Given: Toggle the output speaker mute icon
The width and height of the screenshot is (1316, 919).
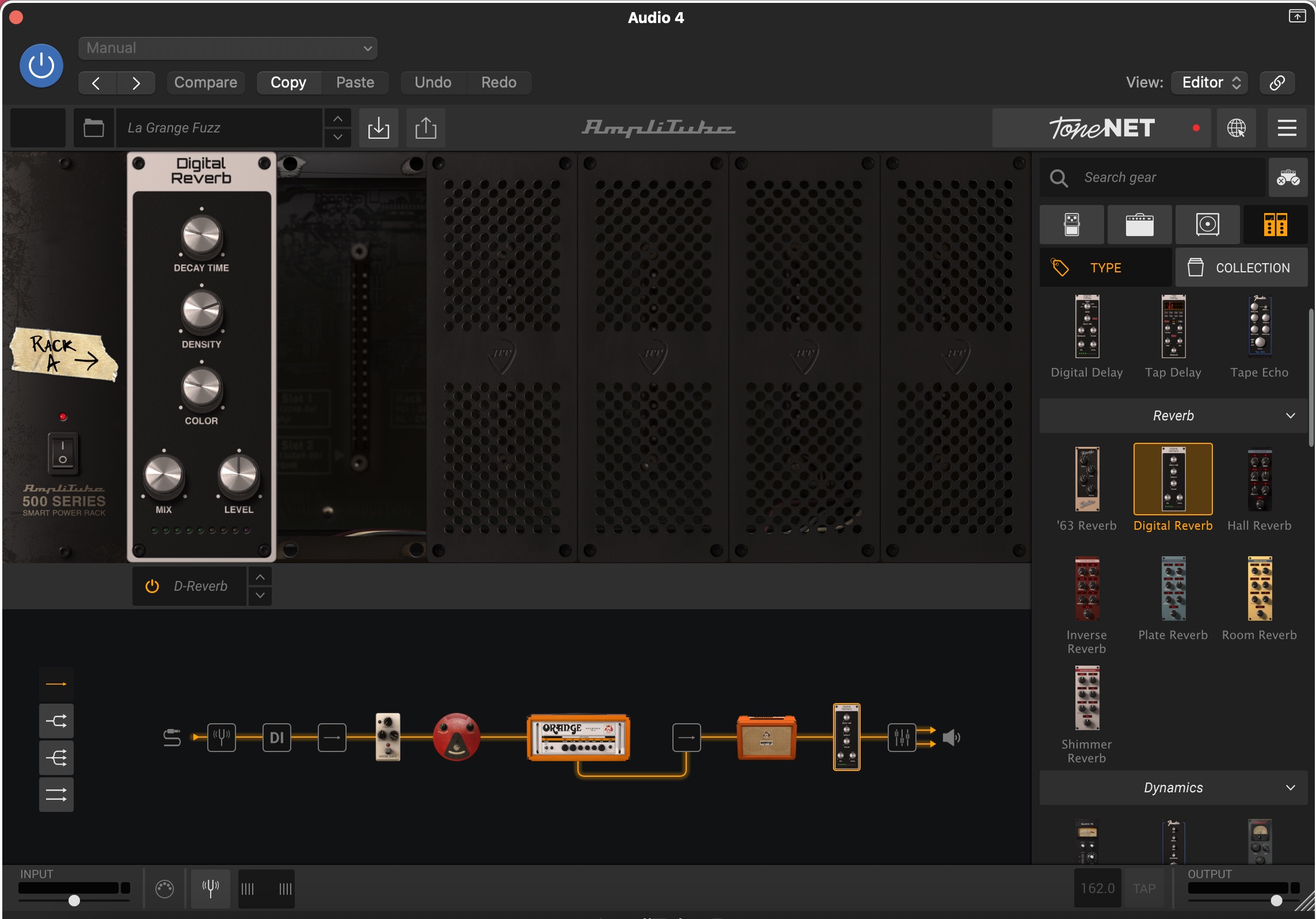Looking at the screenshot, I should click(952, 737).
